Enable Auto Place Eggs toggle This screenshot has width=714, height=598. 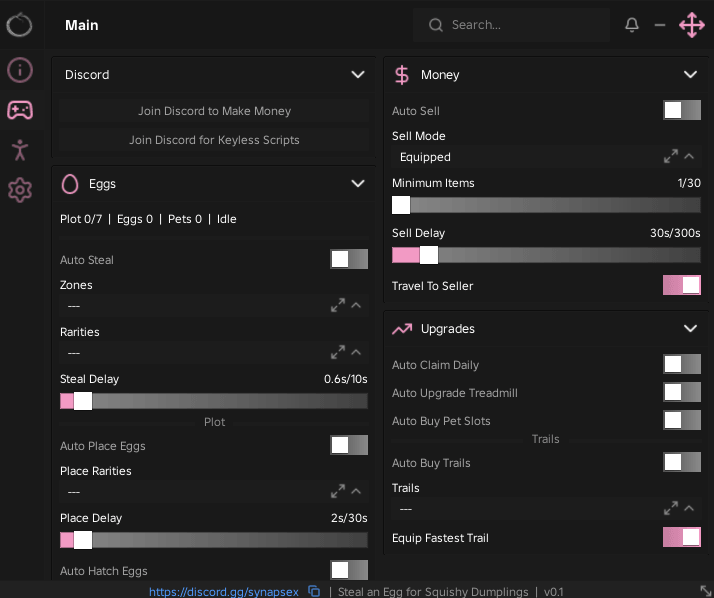pyautogui.click(x=349, y=445)
